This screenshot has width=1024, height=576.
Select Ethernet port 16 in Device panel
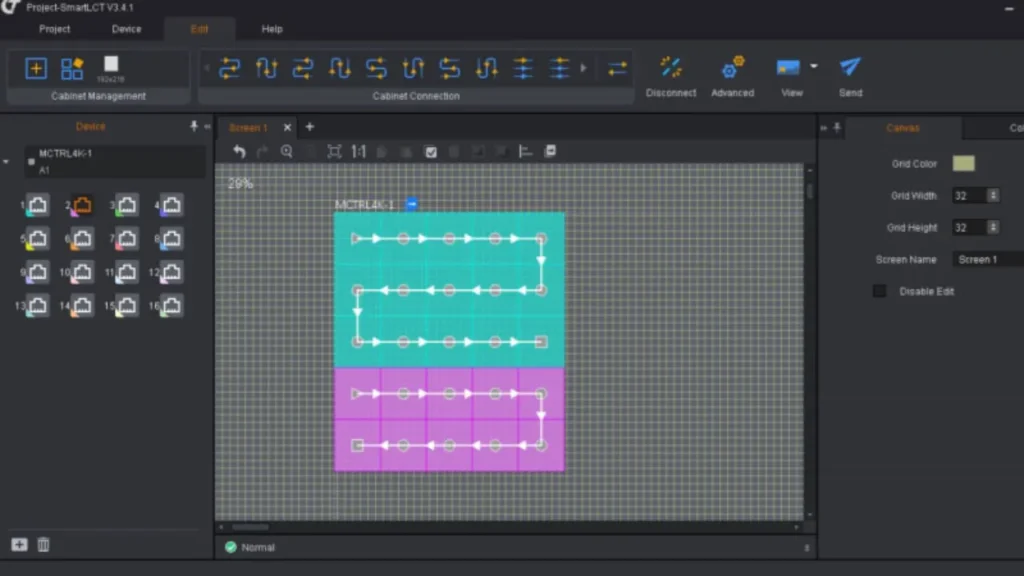[x=171, y=306]
